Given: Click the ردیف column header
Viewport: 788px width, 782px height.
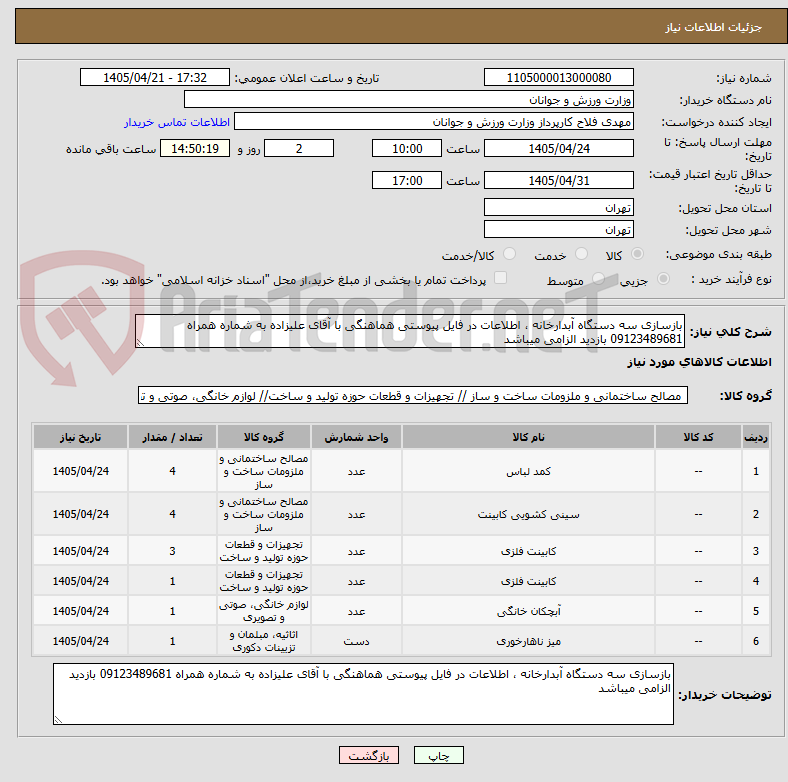Looking at the screenshot, I should click(755, 437).
